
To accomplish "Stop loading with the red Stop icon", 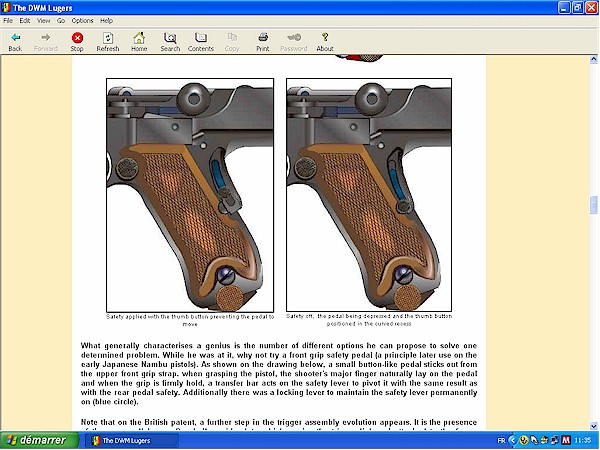I will (77, 42).
